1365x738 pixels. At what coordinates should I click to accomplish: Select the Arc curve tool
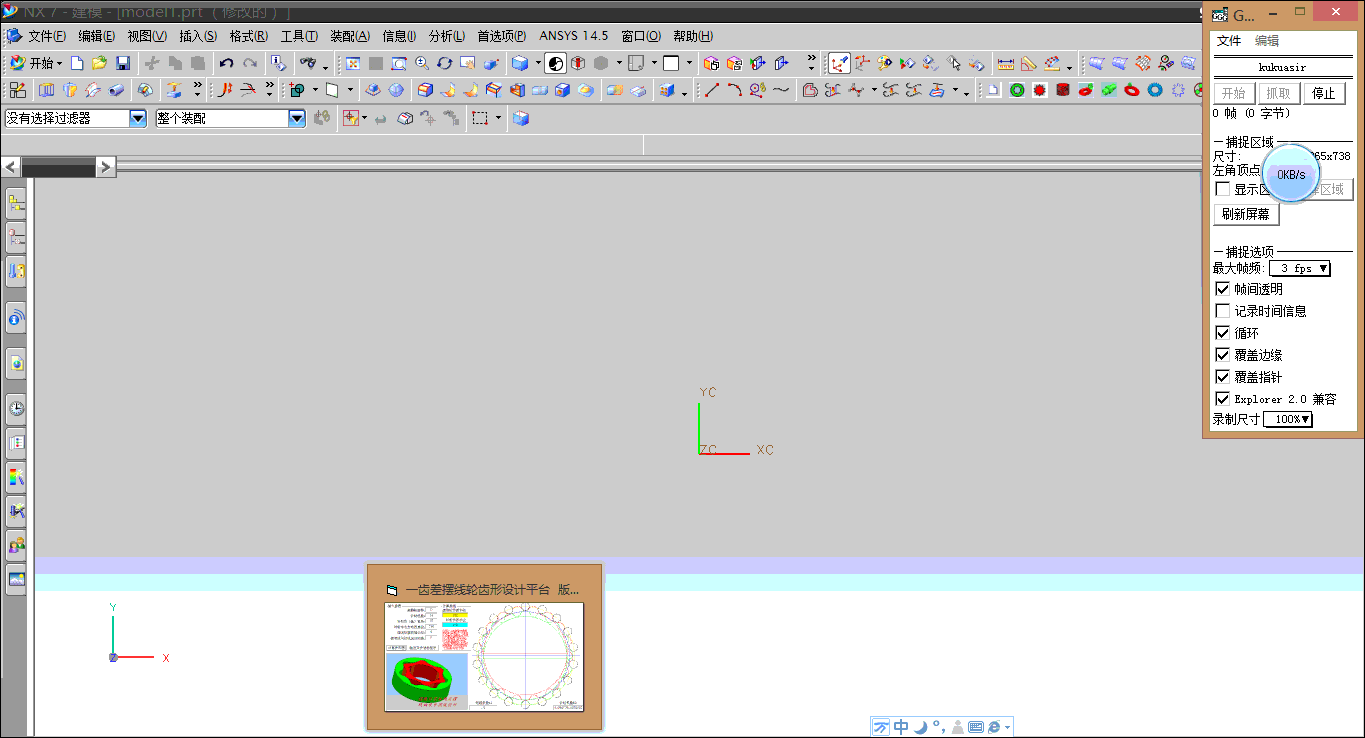coord(735,90)
